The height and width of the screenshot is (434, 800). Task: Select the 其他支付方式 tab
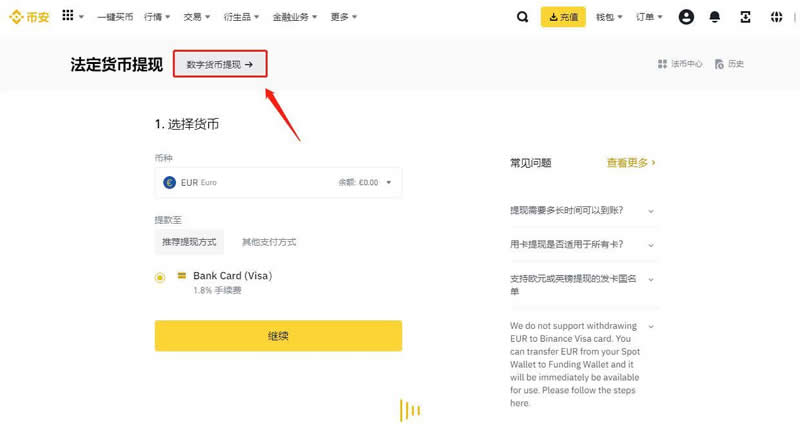(269, 242)
